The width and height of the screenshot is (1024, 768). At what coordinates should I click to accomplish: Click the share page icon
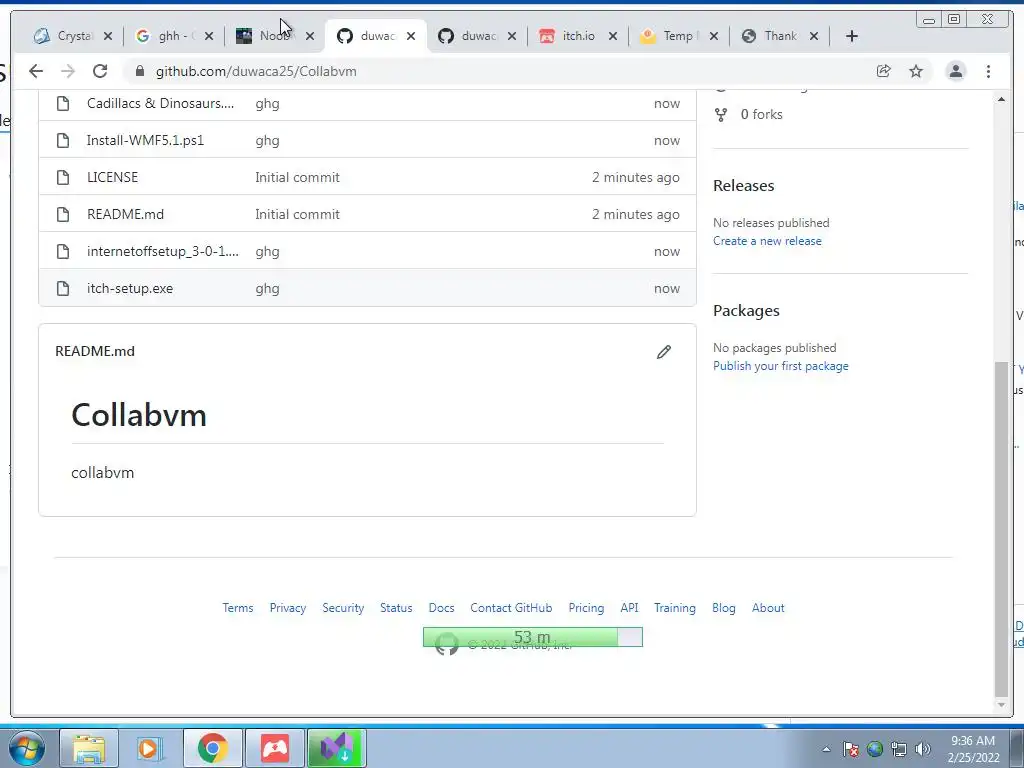click(x=884, y=71)
